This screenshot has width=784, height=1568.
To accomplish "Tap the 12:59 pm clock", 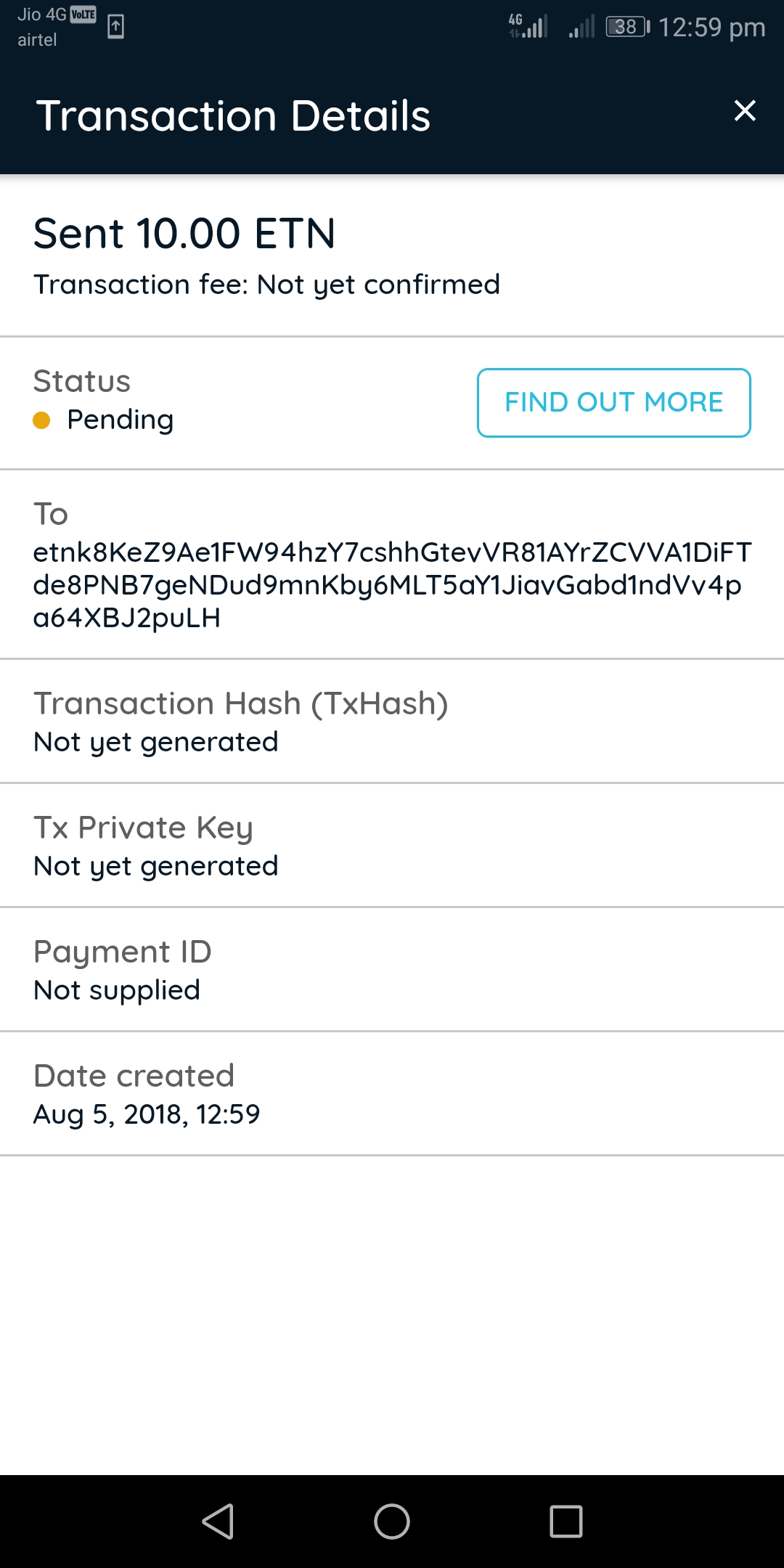I will [x=711, y=28].
